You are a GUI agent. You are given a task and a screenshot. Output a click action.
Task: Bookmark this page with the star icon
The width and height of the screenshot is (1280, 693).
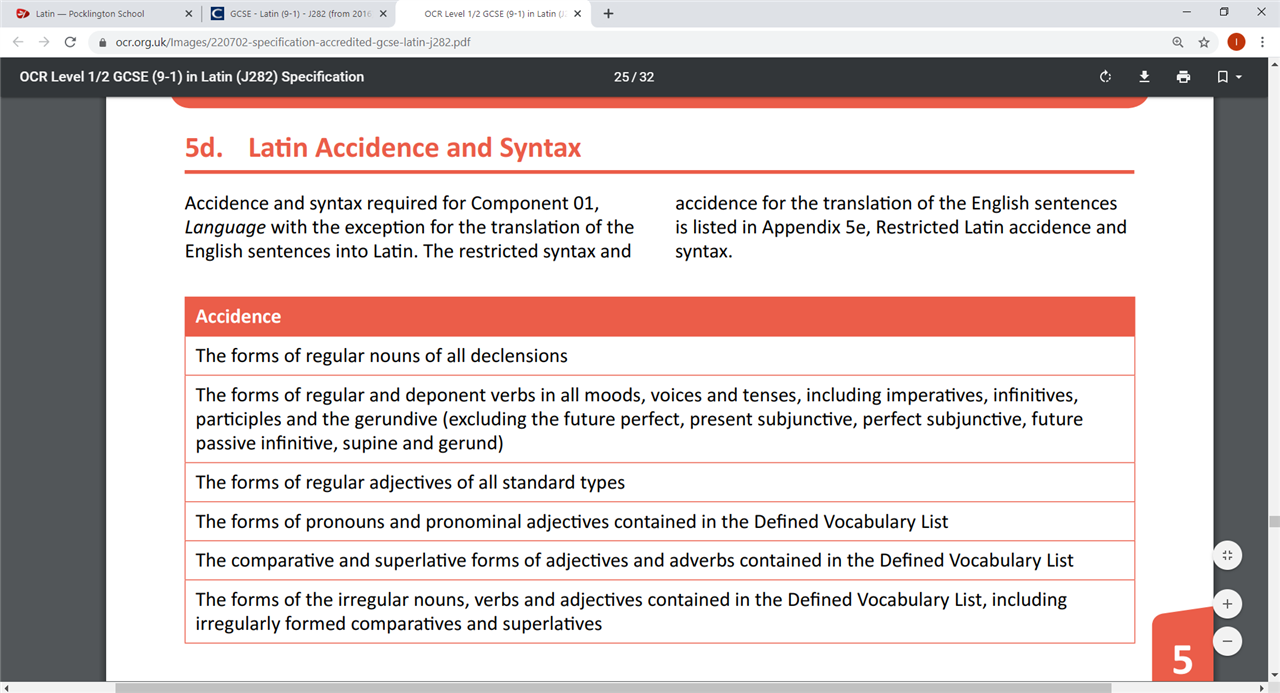[x=1204, y=43]
